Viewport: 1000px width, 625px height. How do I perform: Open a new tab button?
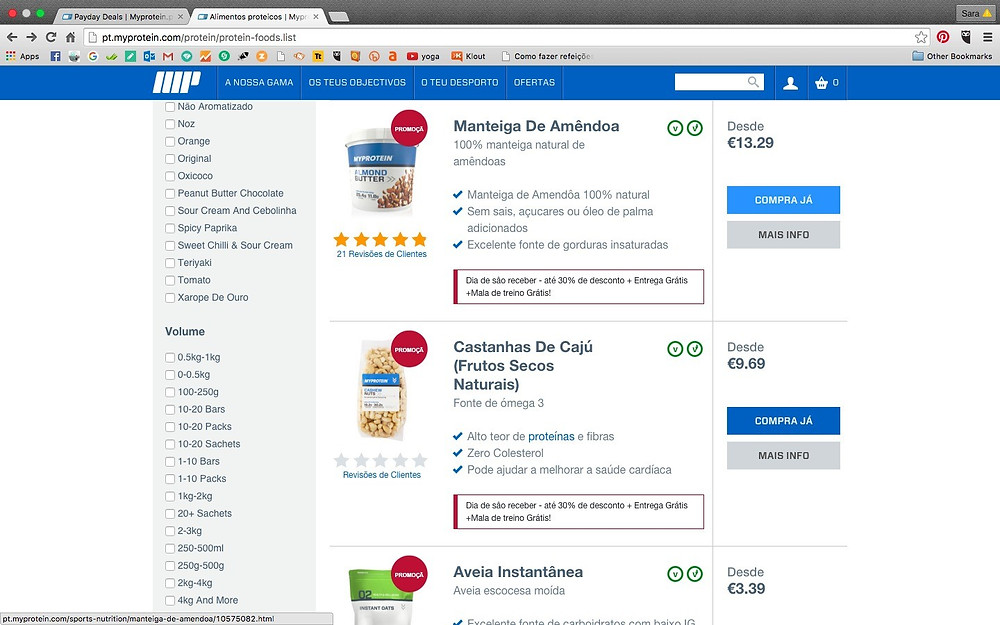[x=339, y=17]
